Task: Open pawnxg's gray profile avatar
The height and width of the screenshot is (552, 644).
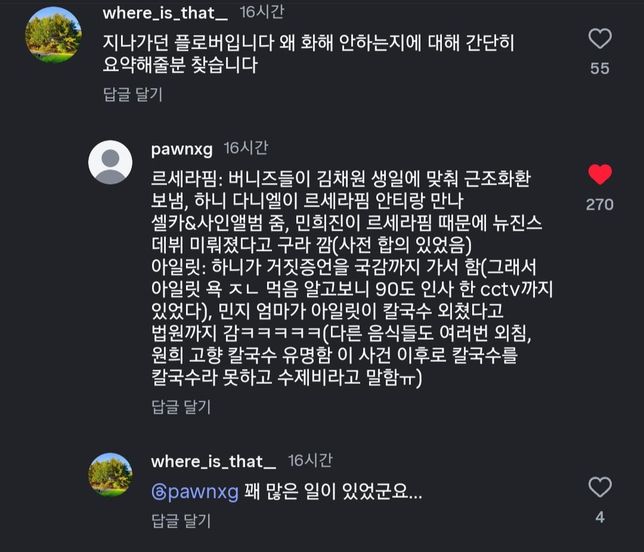Action: [110, 162]
